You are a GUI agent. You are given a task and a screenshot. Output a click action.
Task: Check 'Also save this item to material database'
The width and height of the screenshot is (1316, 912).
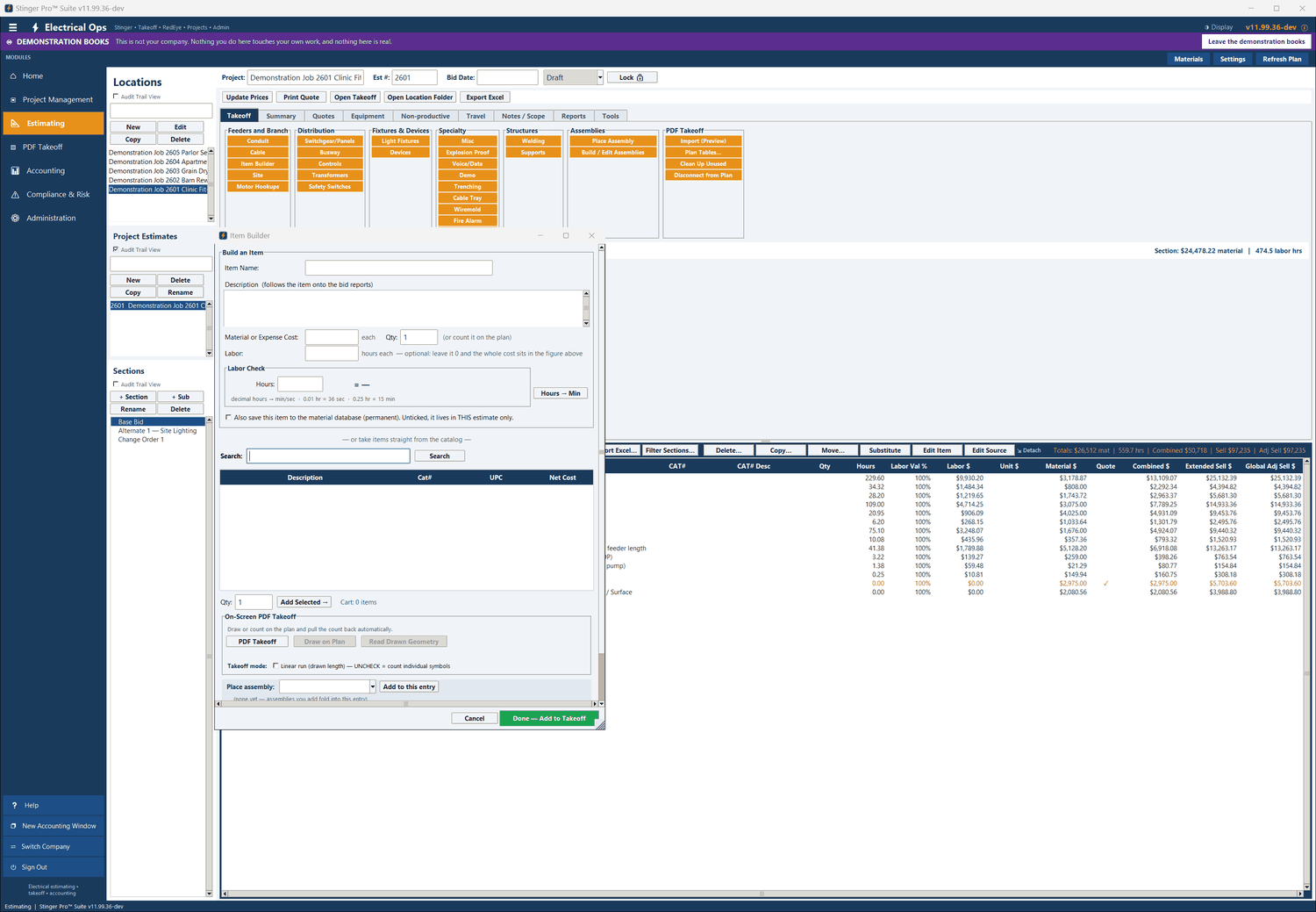point(229,418)
